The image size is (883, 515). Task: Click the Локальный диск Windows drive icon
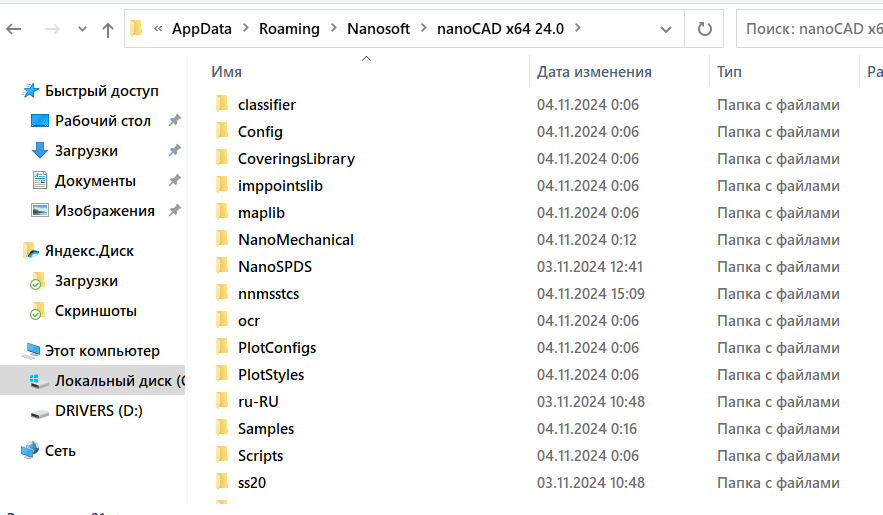point(39,381)
